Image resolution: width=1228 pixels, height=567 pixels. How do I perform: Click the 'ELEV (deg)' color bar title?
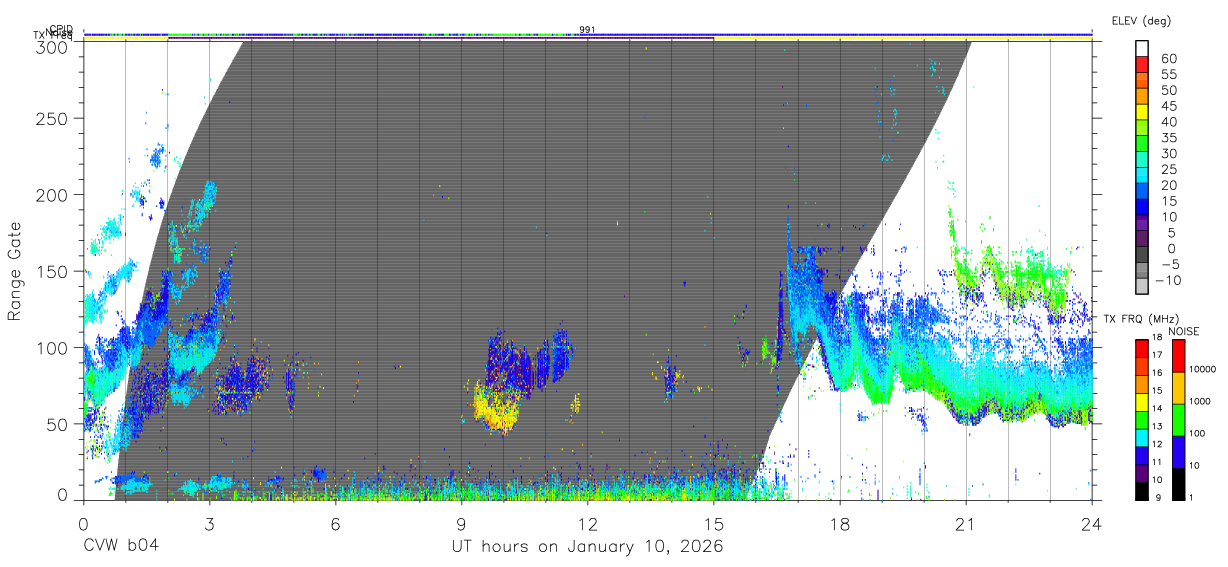[x=1141, y=21]
